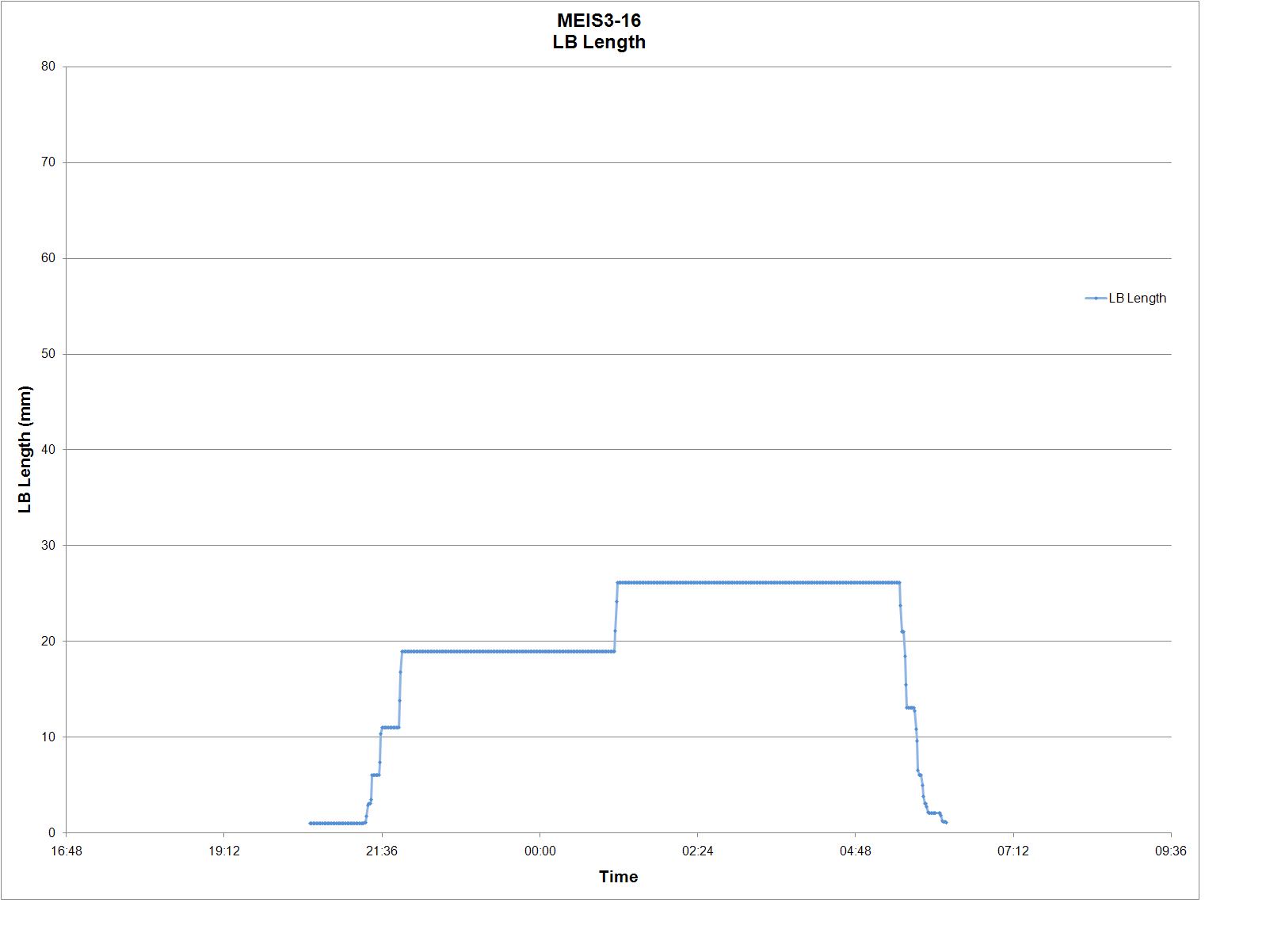
Task: Click the 10 label on the vertical axis
Action: click(x=48, y=737)
